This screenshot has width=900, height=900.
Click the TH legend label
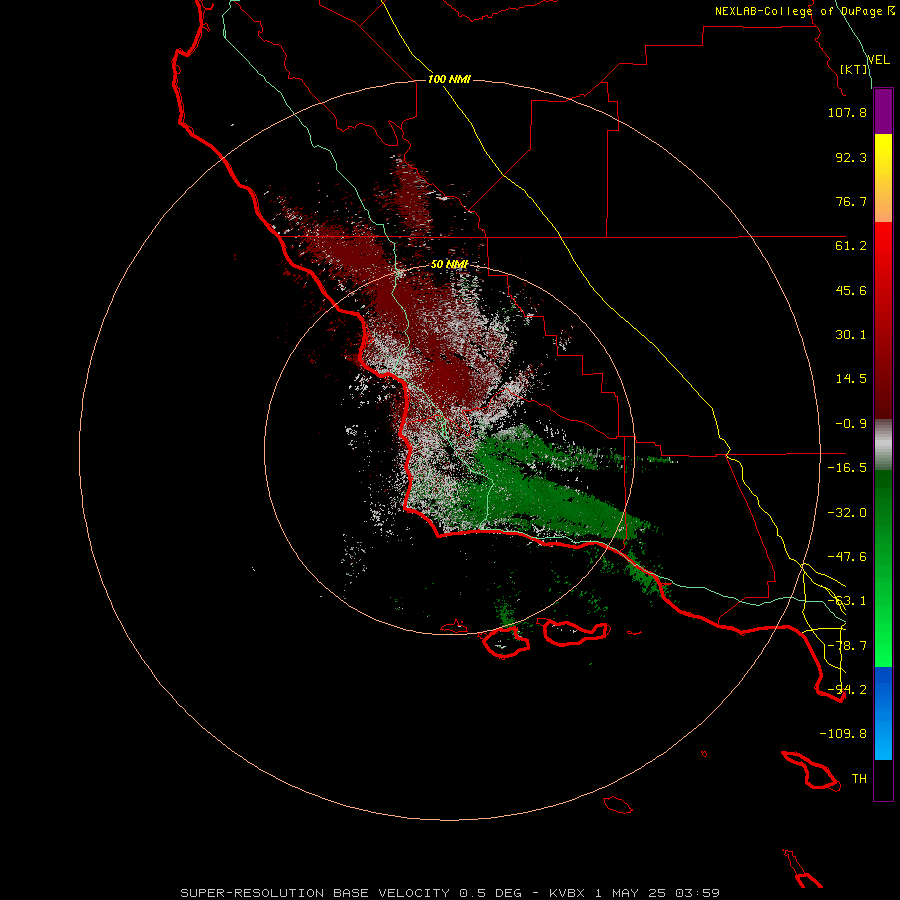click(x=859, y=779)
